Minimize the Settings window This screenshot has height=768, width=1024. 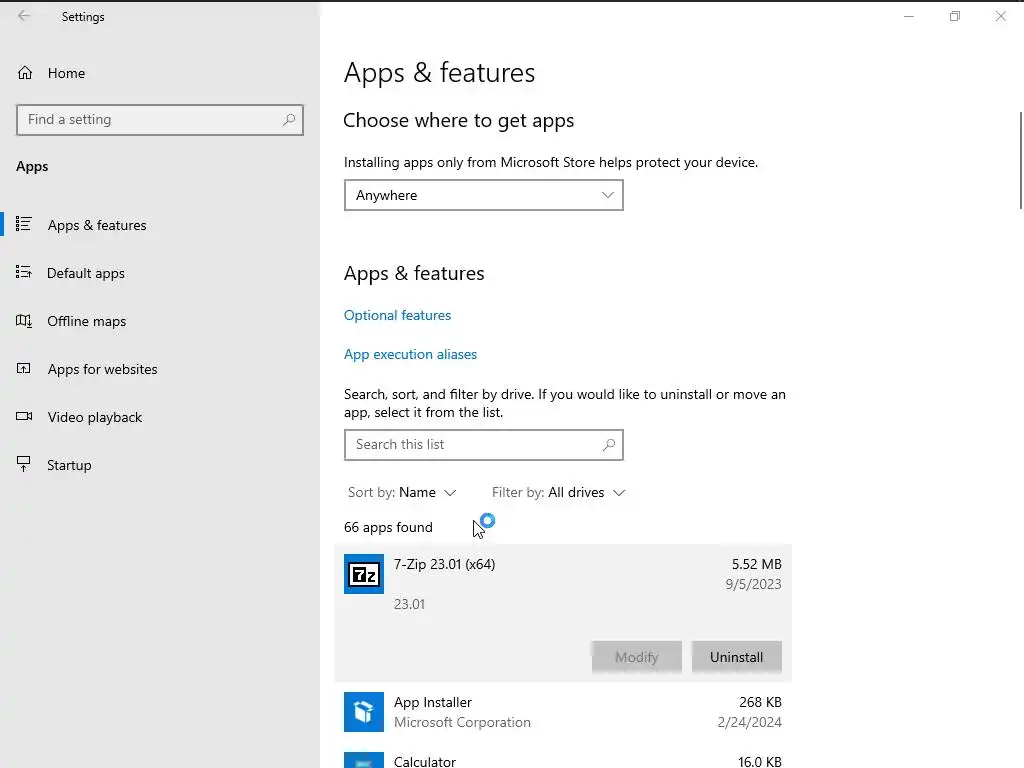(x=908, y=16)
